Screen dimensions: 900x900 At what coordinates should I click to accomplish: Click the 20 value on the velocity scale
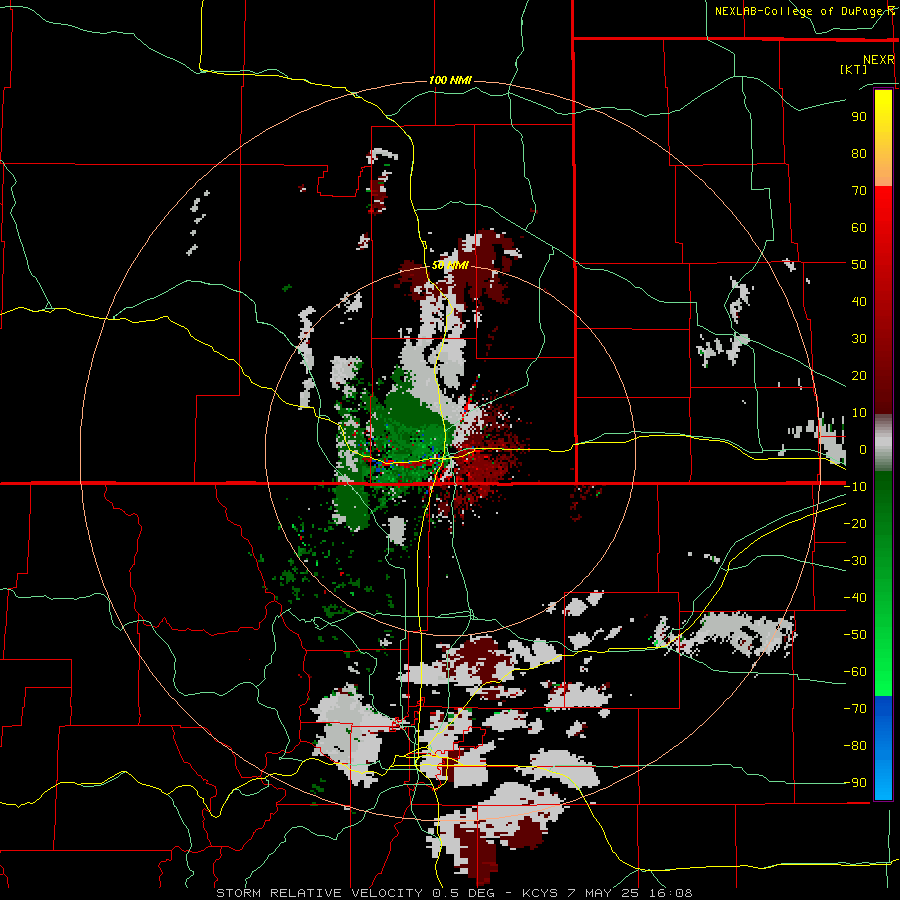coord(859,376)
